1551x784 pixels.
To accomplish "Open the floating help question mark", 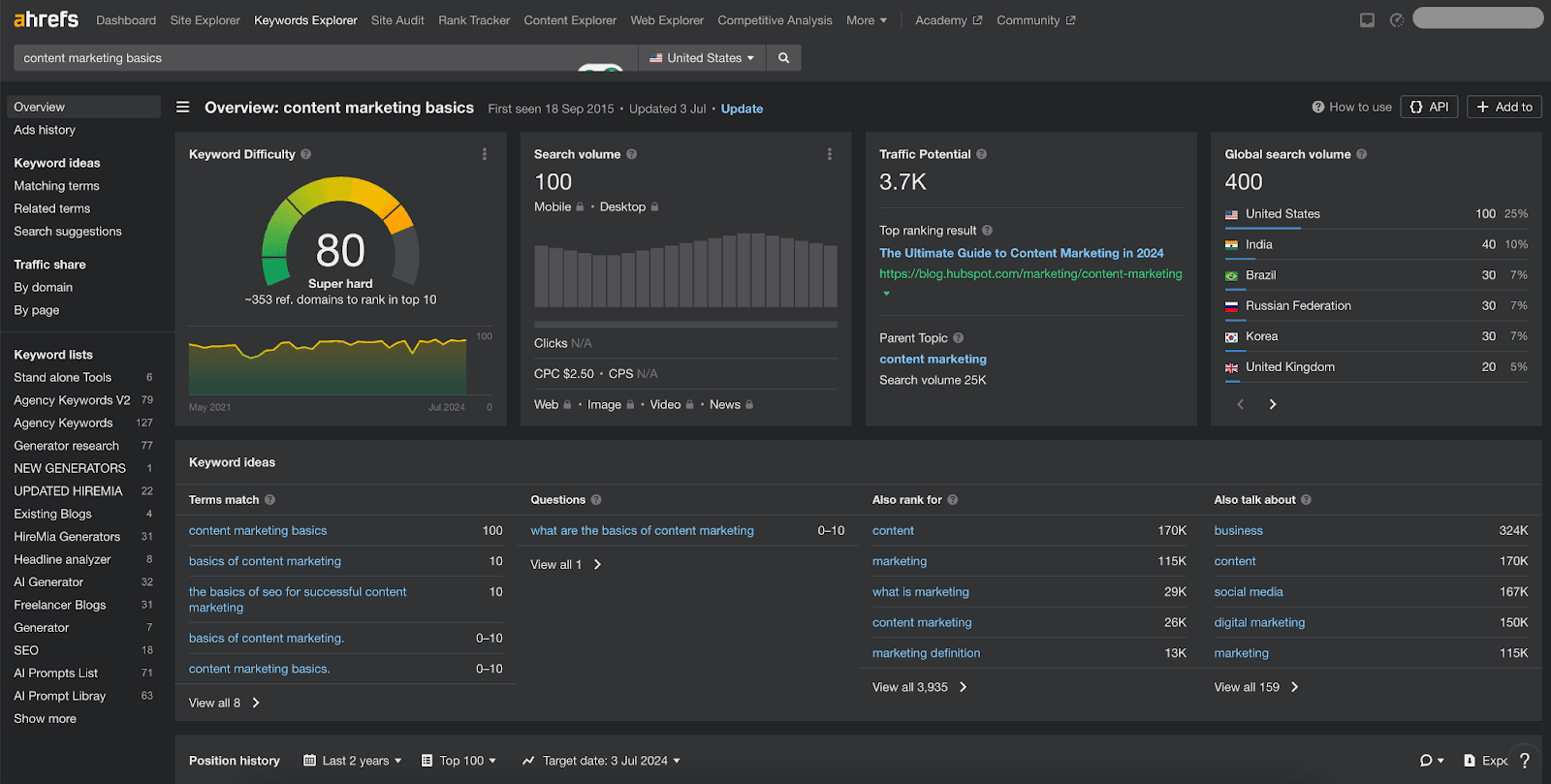I will [x=1525, y=761].
